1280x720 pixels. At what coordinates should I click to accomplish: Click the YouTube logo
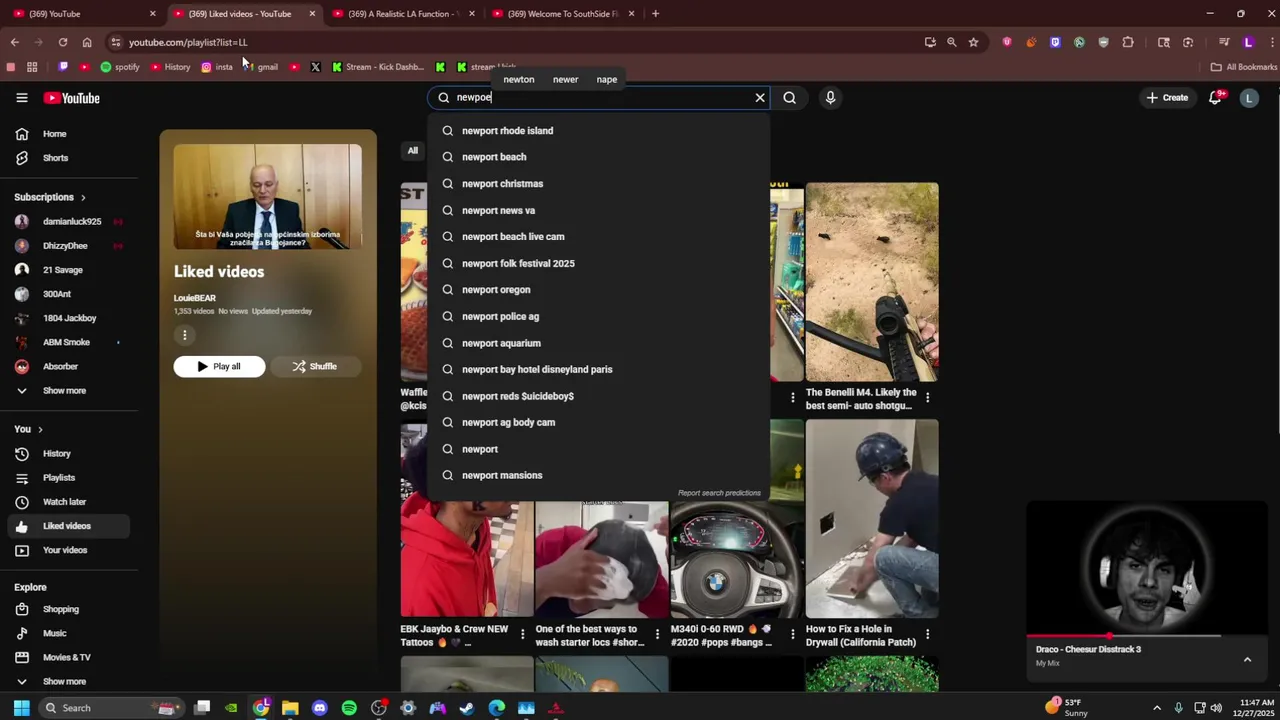pos(71,98)
